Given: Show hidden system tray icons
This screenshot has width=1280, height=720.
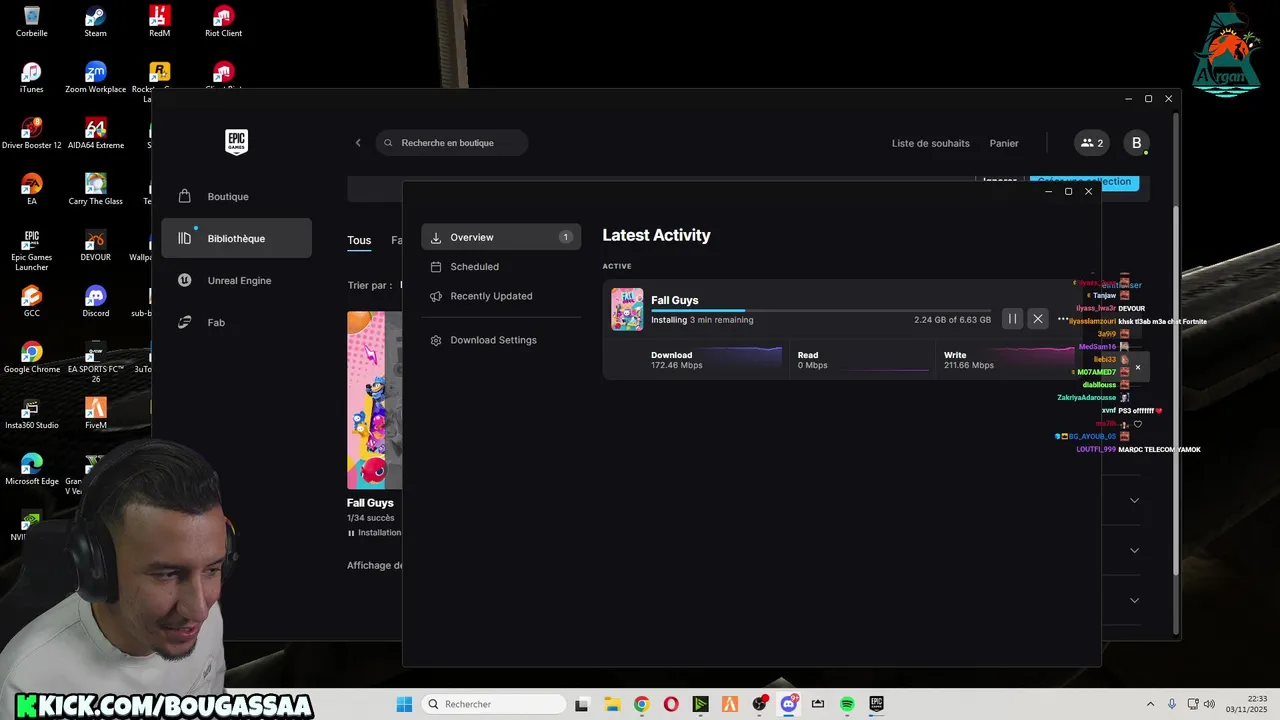Looking at the screenshot, I should coord(1150,704).
